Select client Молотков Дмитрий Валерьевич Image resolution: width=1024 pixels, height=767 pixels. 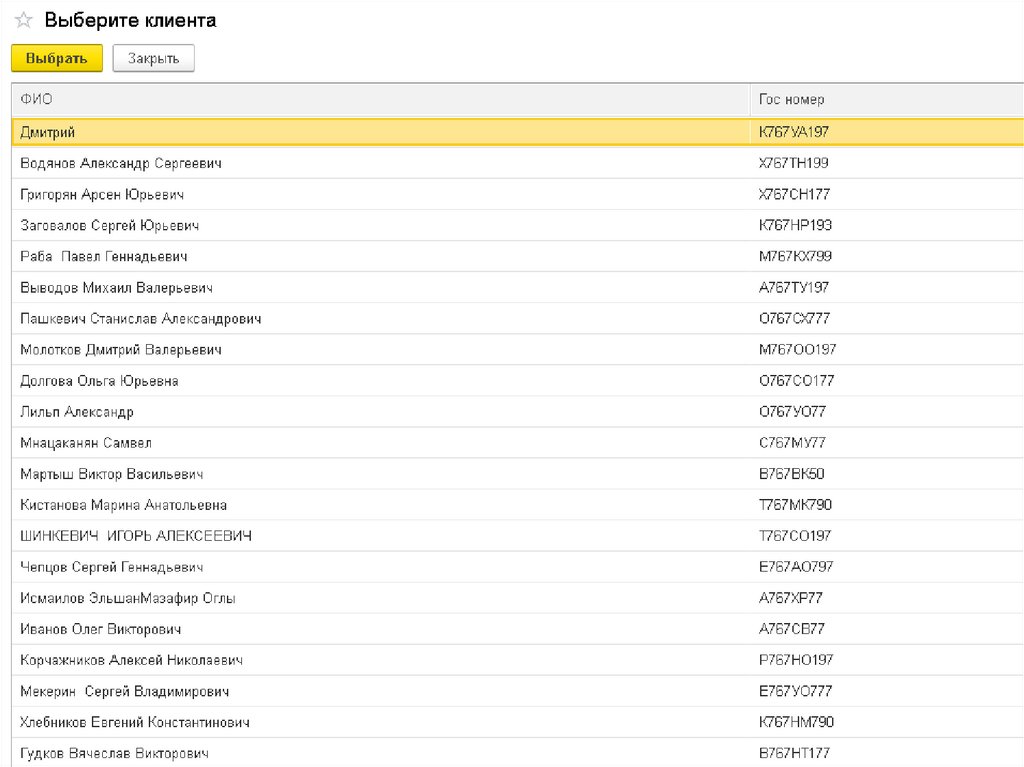(121, 350)
